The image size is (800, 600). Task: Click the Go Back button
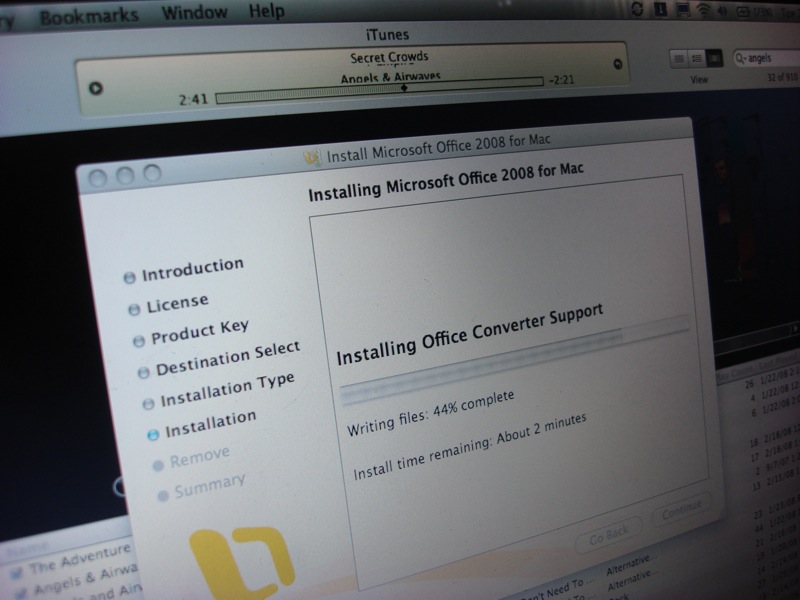[x=609, y=536]
